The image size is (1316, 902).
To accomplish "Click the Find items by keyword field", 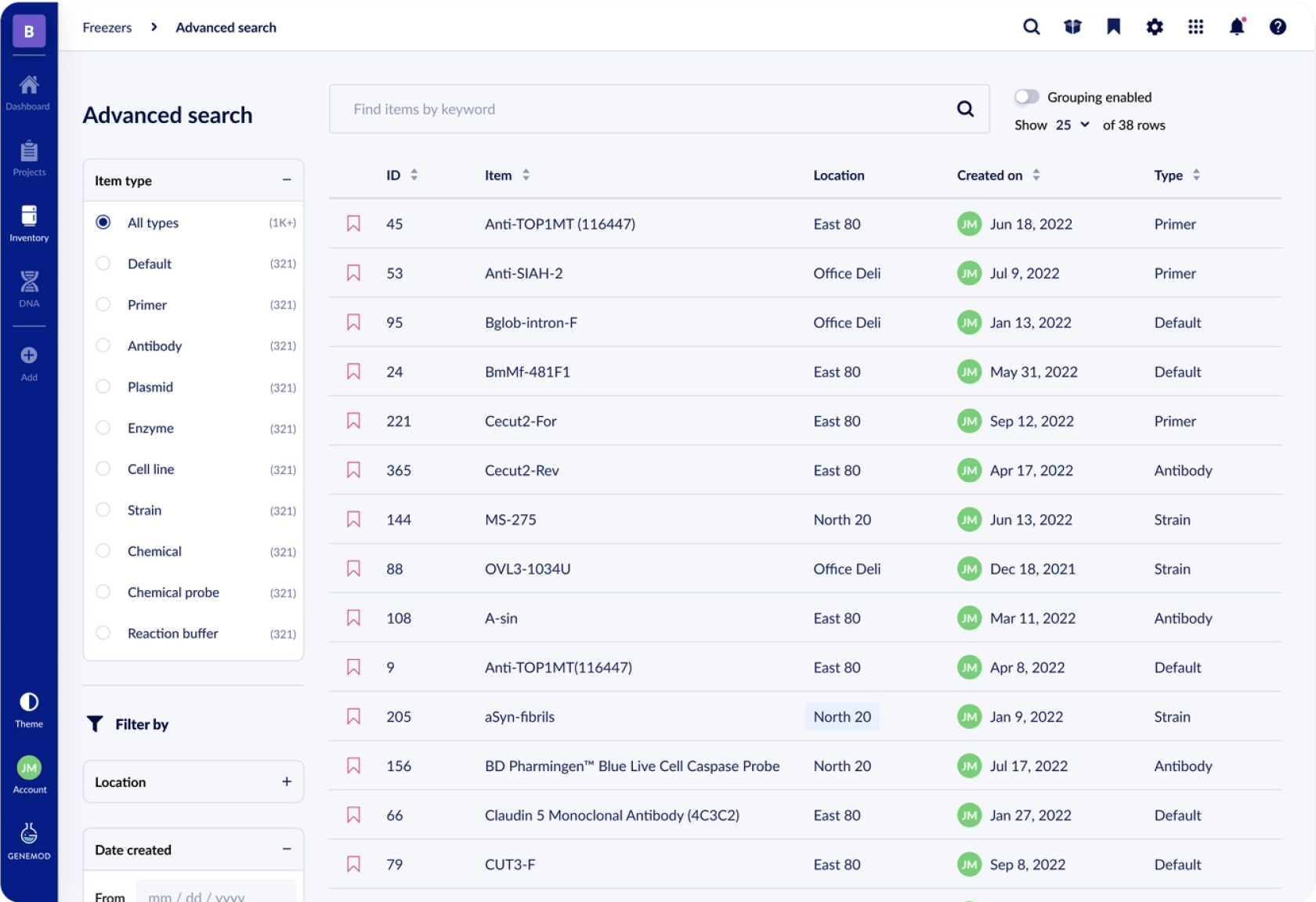I will tap(642, 109).
